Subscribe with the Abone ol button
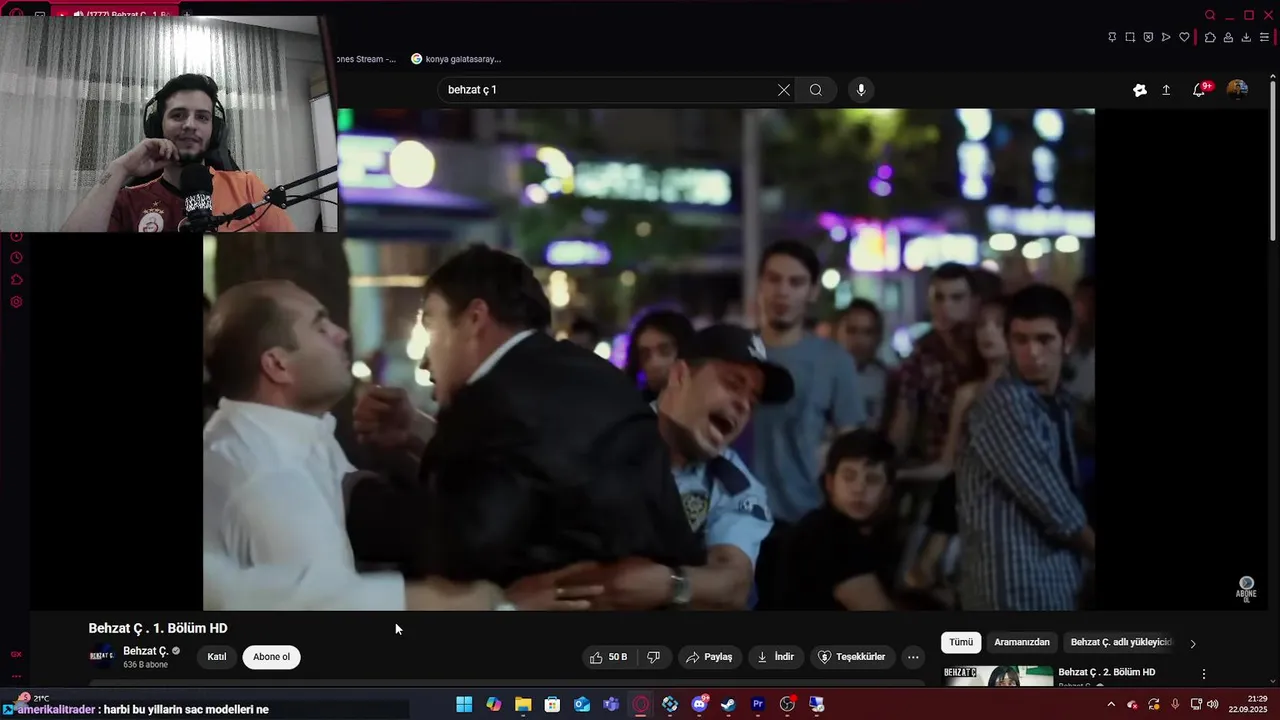1280x720 pixels. pos(271,657)
